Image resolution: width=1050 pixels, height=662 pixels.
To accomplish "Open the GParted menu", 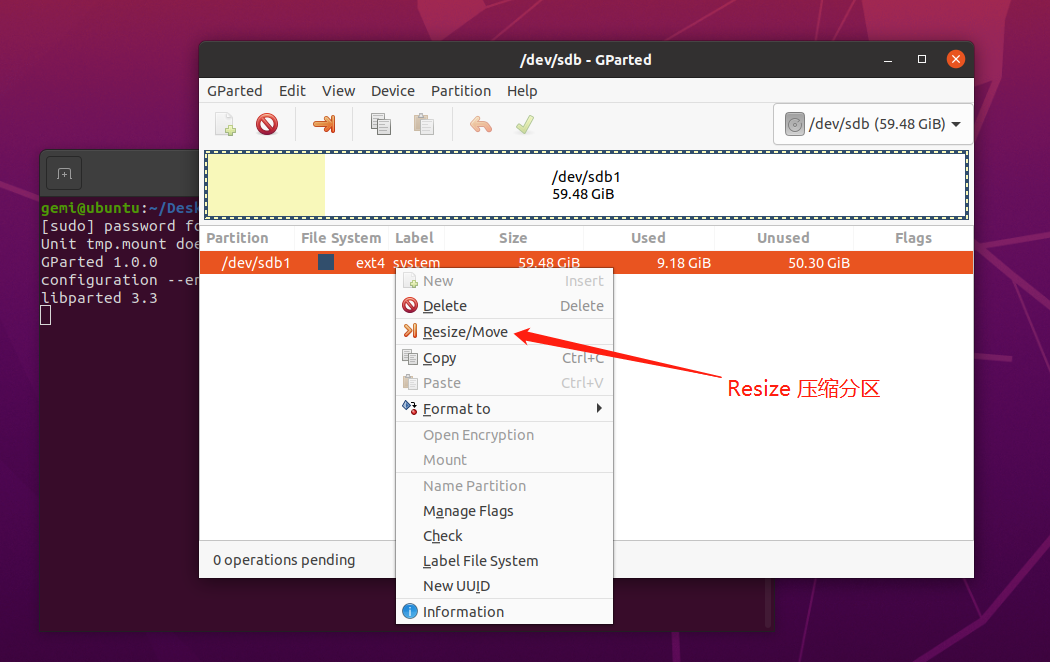I will pos(234,90).
